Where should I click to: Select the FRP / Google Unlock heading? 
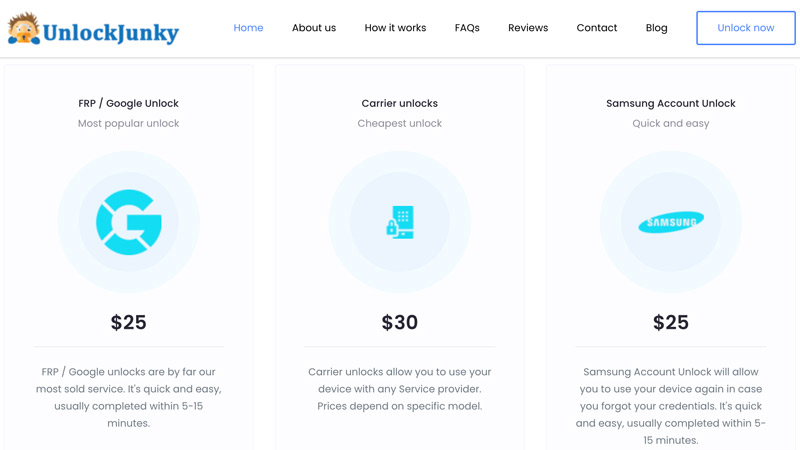(129, 103)
